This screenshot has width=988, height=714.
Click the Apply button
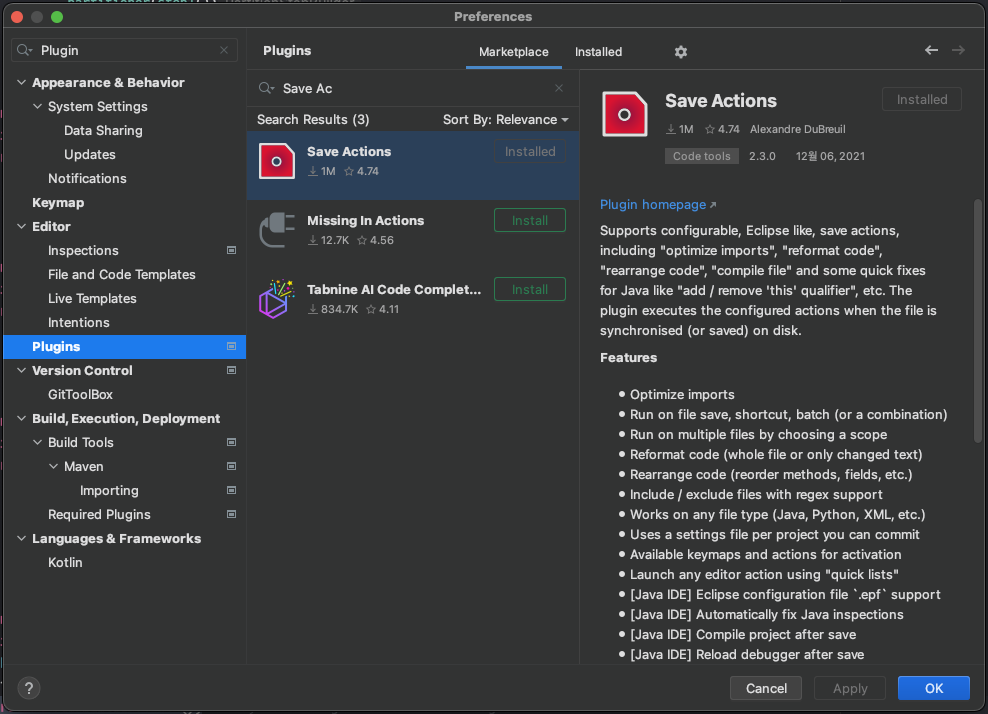(849, 688)
